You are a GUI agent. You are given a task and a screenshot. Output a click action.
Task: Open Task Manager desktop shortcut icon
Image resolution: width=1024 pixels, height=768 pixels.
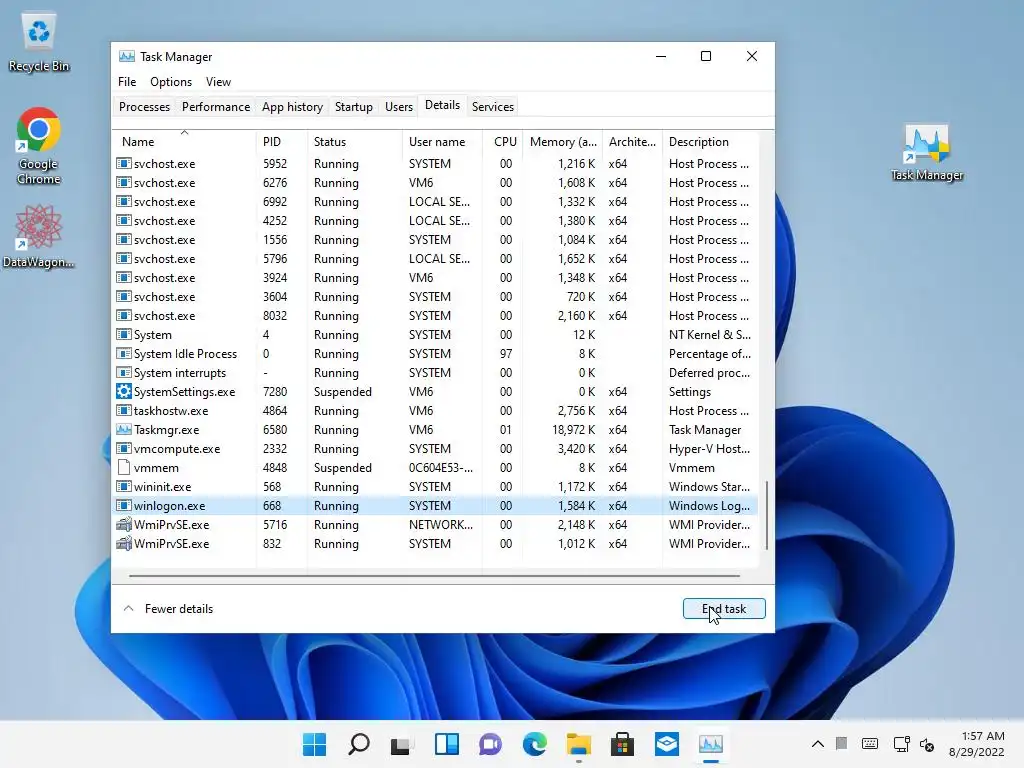(927, 152)
